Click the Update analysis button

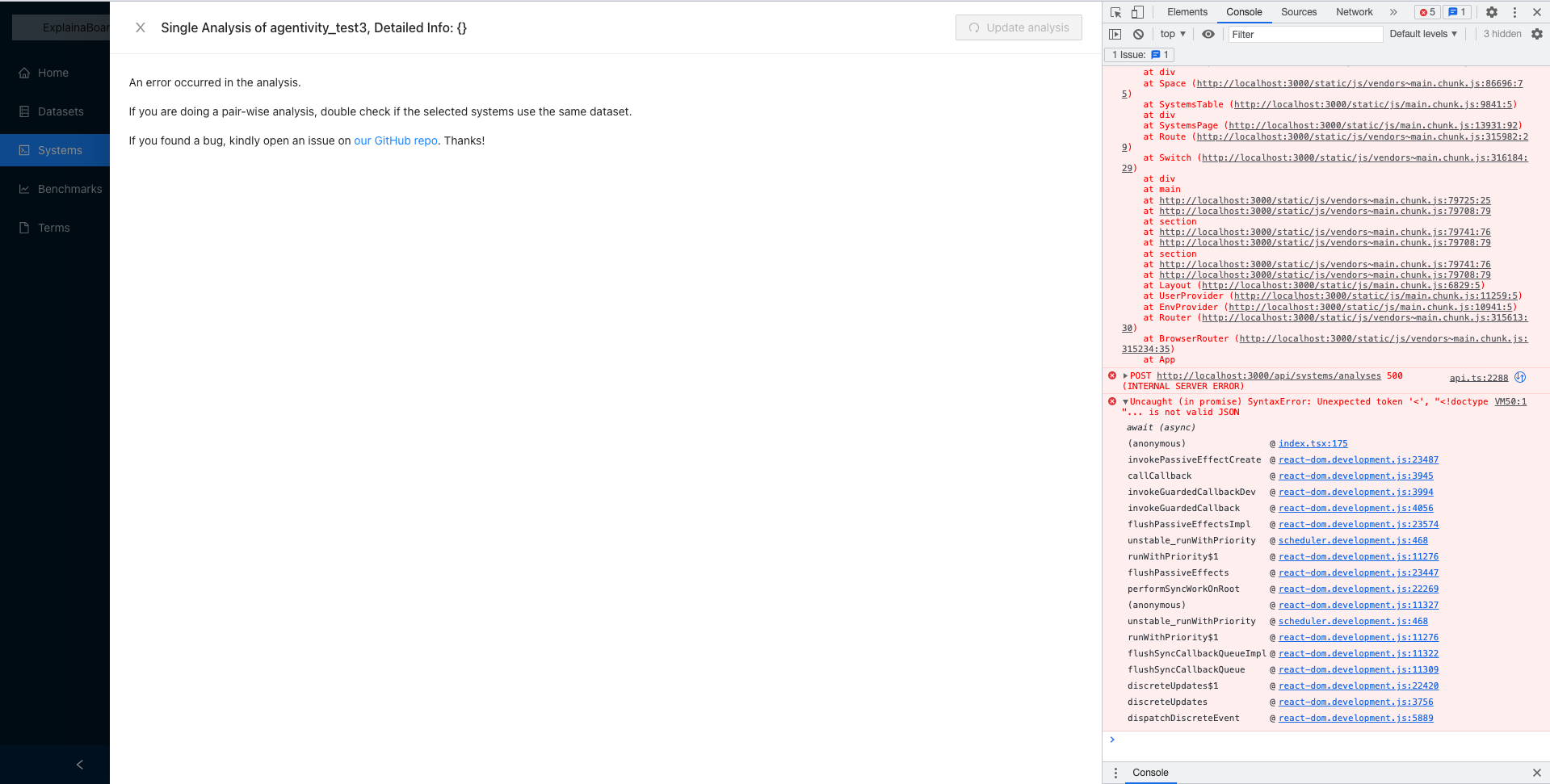coord(1019,27)
